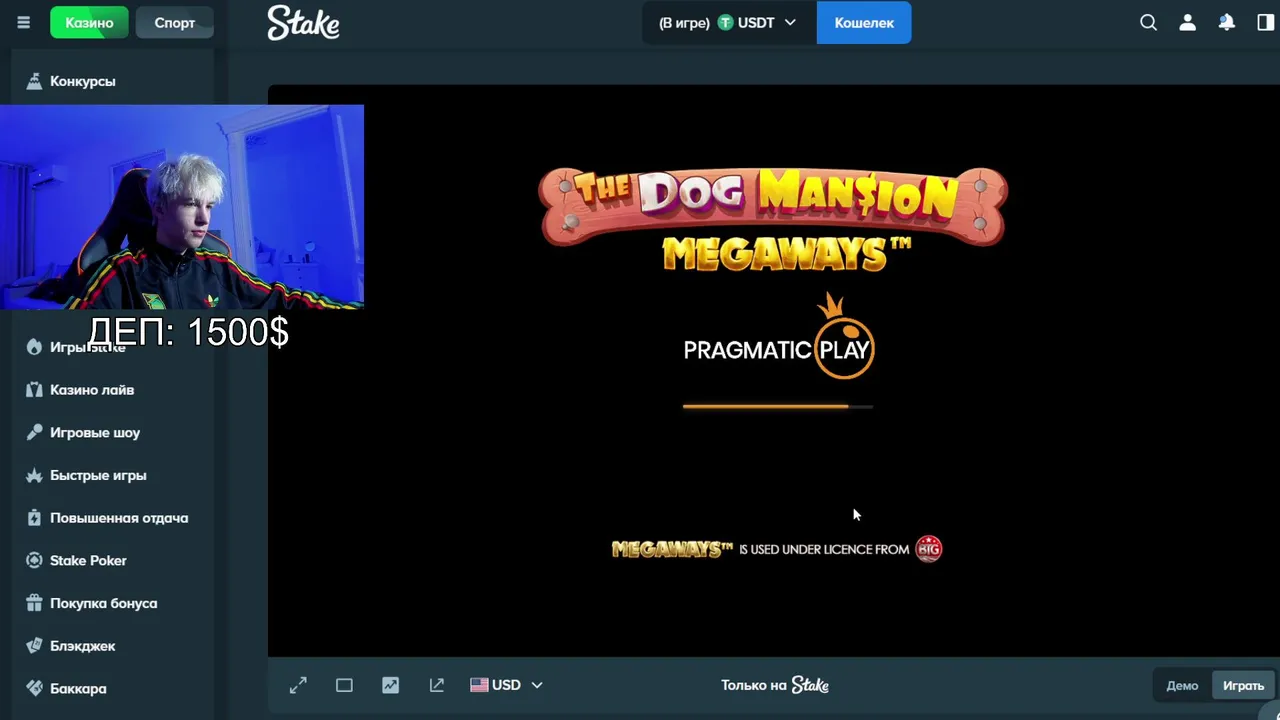Toggle theatre mode icon

tap(344, 685)
